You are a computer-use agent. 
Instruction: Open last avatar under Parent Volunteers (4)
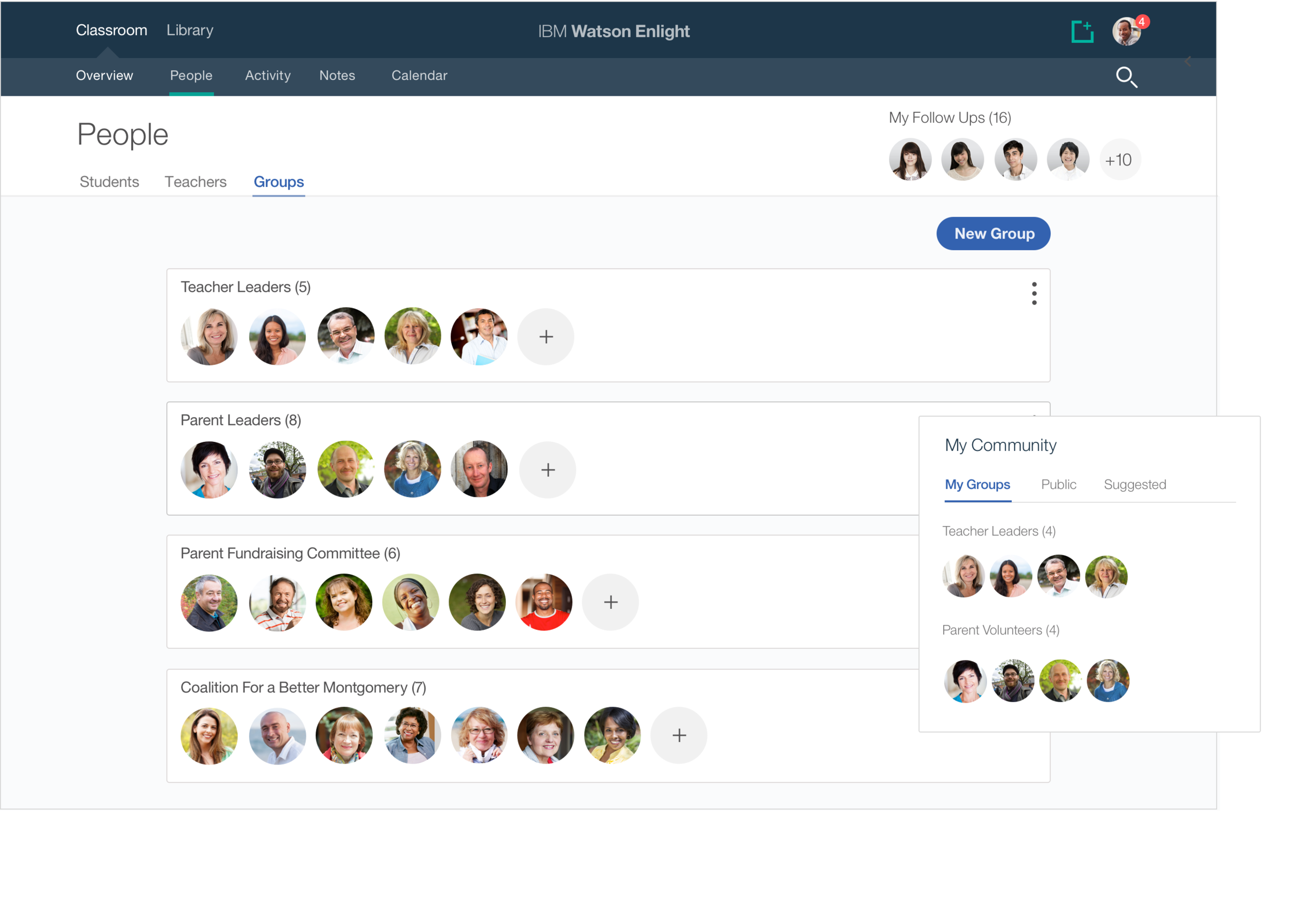coord(1108,680)
